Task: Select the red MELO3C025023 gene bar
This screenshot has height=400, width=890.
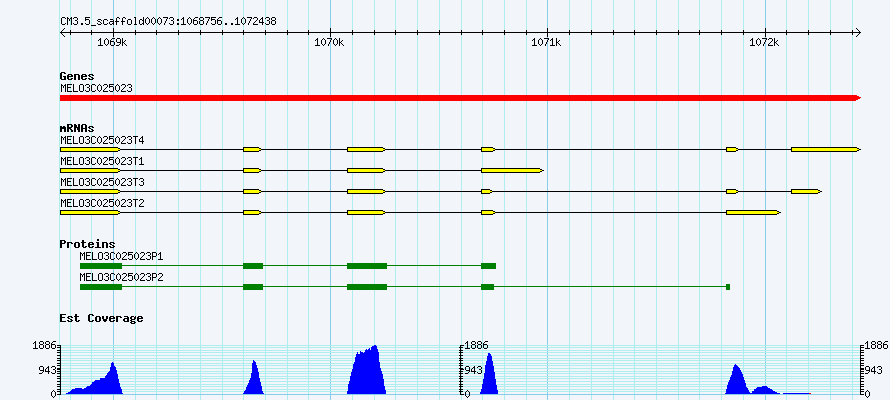Action: pyautogui.click(x=460, y=98)
